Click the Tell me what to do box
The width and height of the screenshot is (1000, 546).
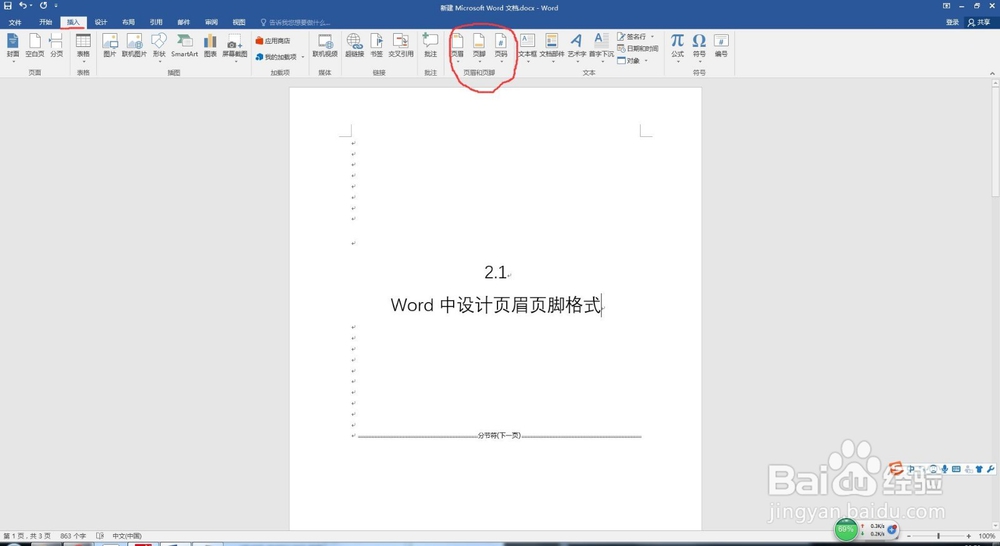click(295, 22)
